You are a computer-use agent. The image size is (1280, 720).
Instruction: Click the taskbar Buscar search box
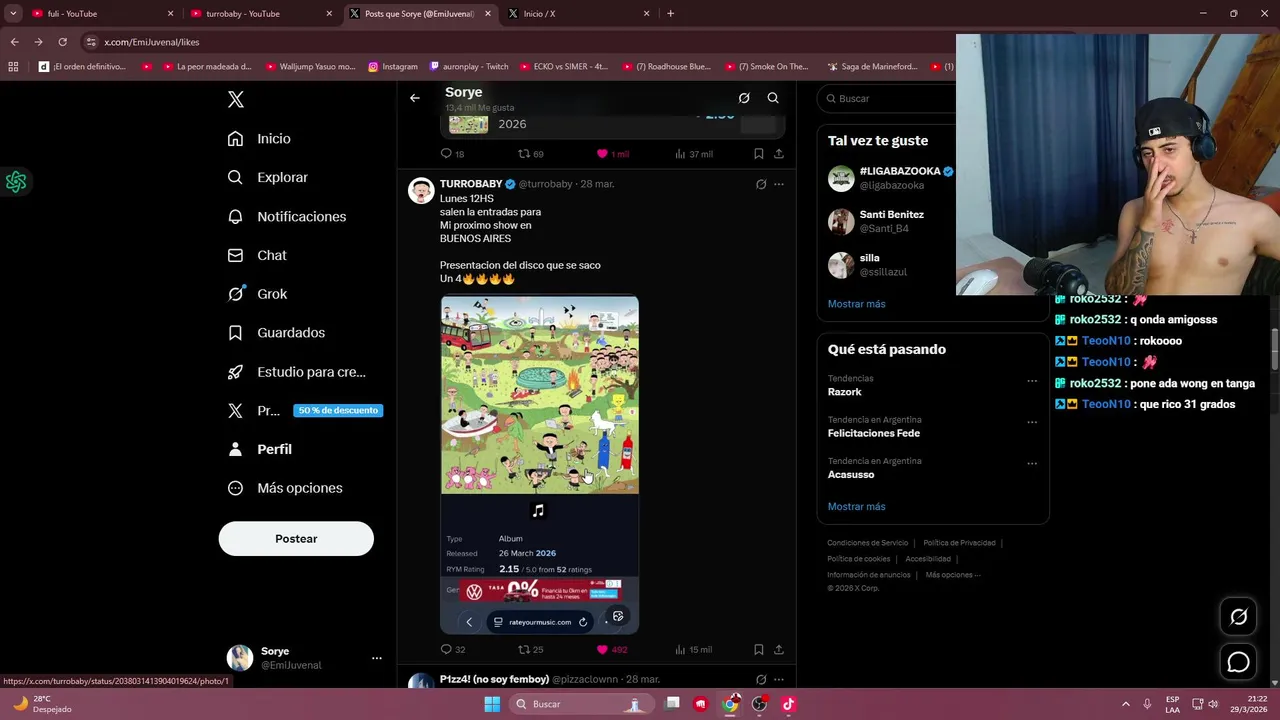tap(581, 704)
